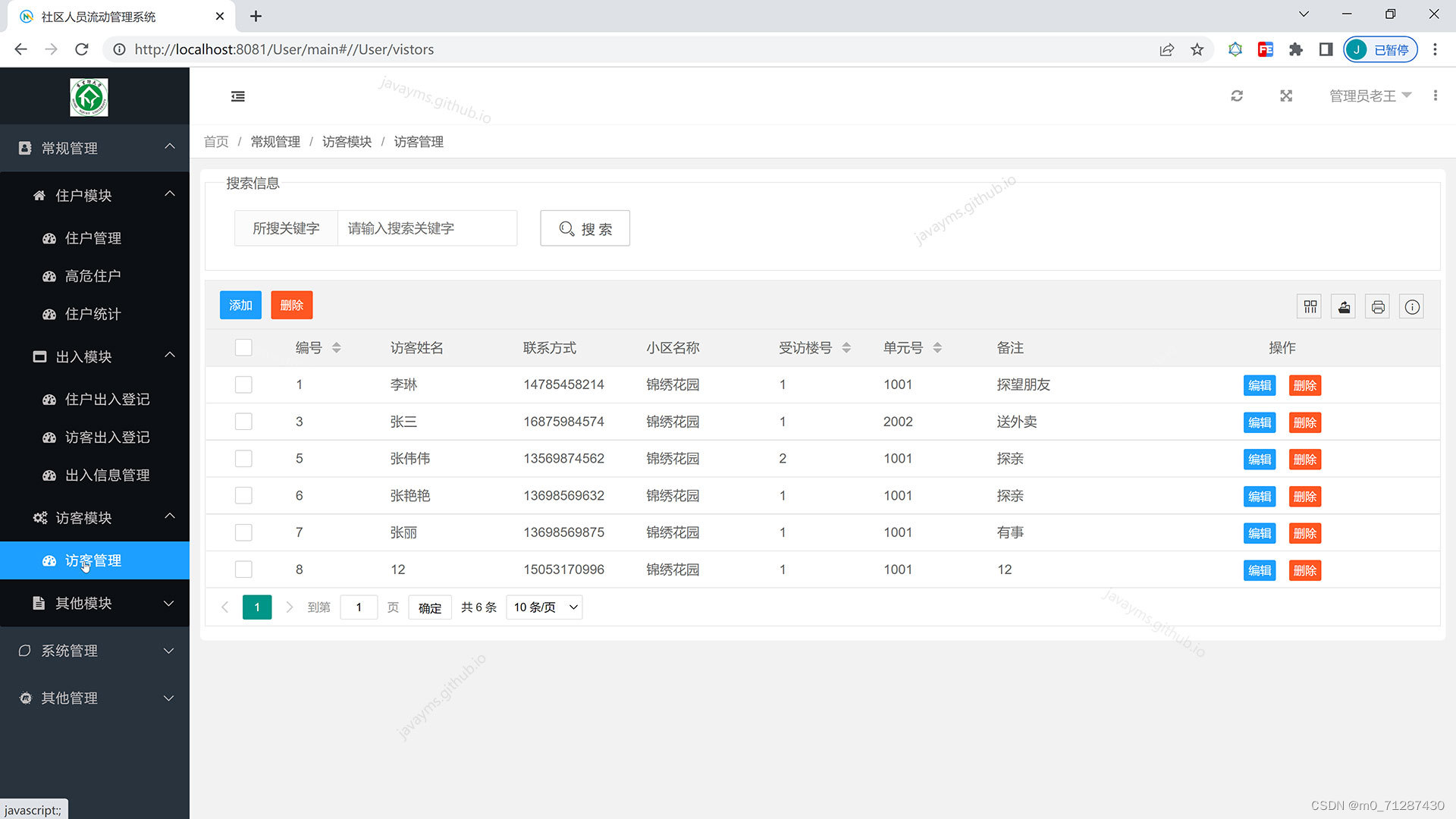The image size is (1456, 819).
Task: Go to 访客出入登记 menu item
Action: pos(107,438)
